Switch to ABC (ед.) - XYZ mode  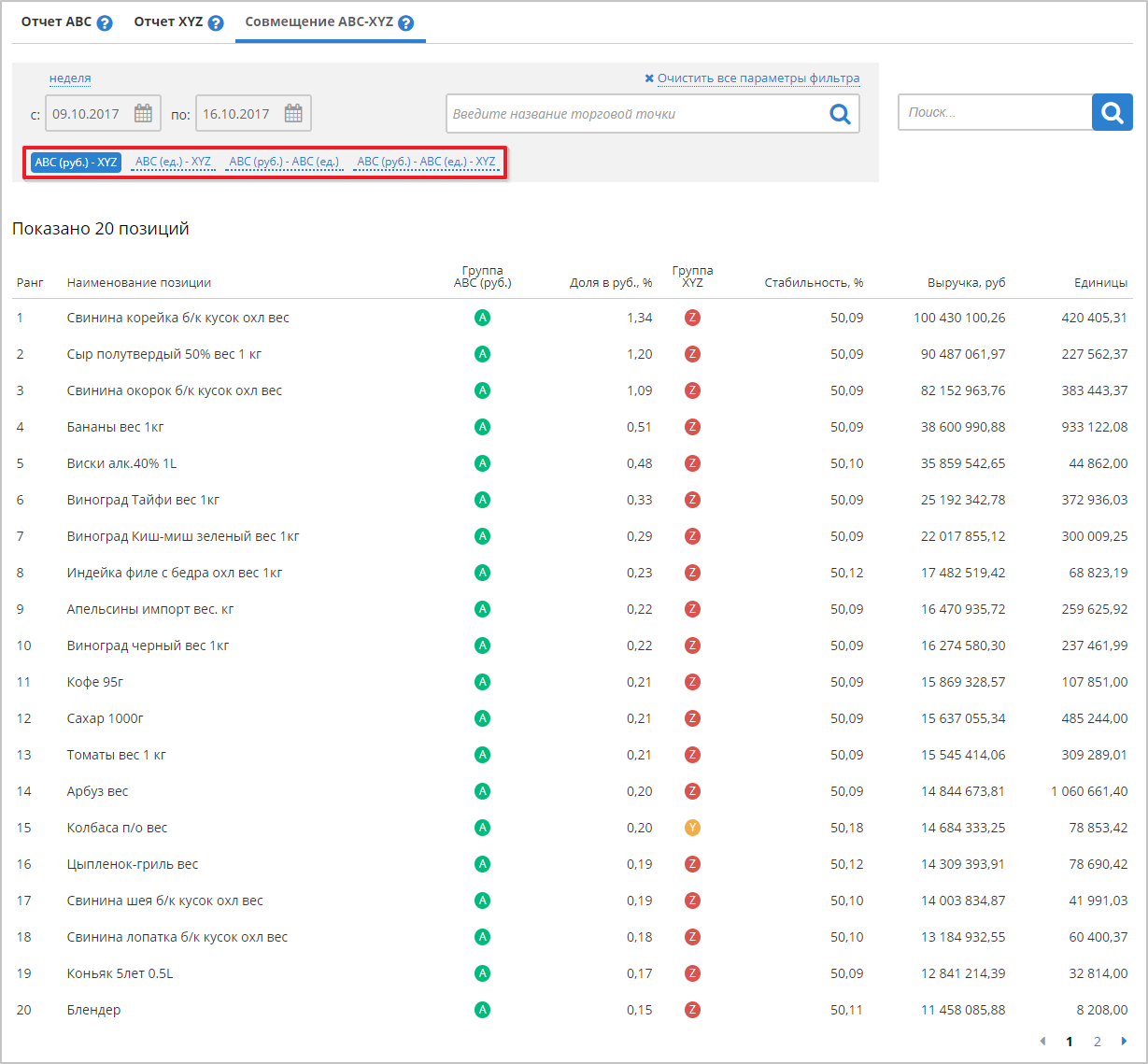click(173, 163)
